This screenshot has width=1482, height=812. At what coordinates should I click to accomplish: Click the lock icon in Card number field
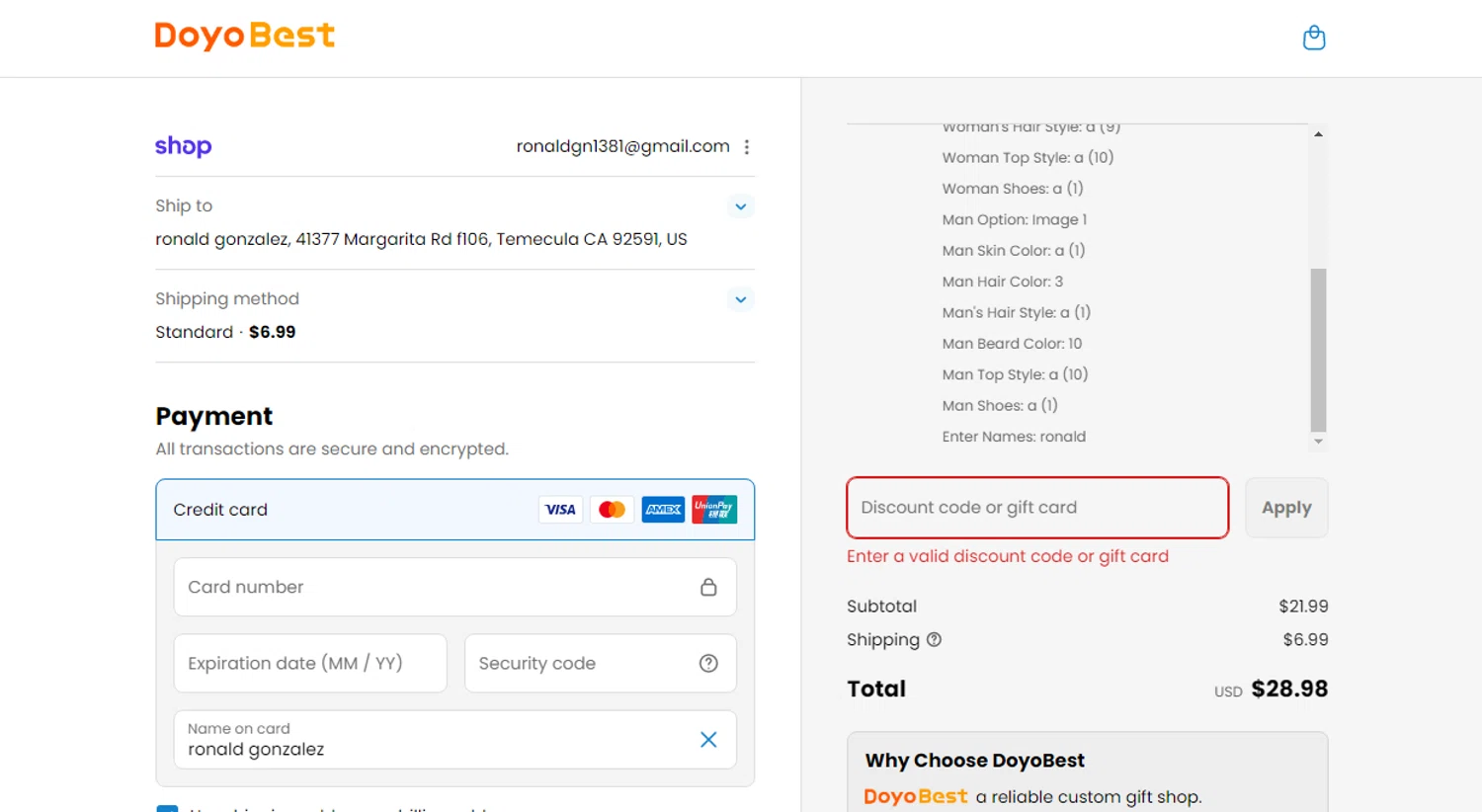pos(708,587)
